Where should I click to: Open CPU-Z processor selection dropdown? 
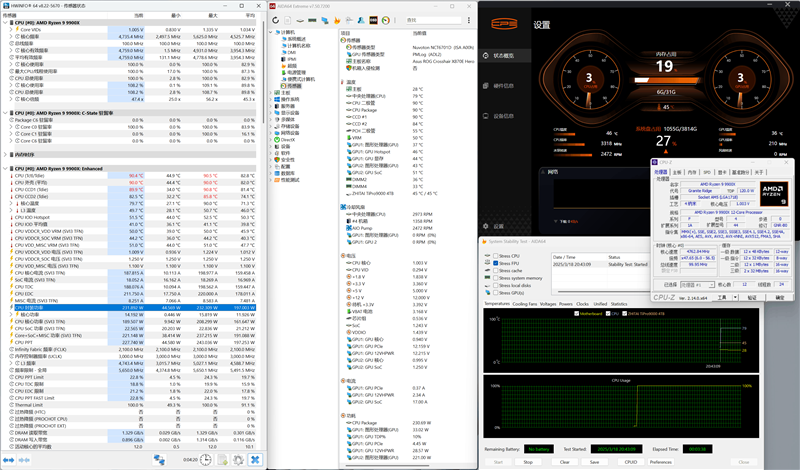[x=700, y=287]
